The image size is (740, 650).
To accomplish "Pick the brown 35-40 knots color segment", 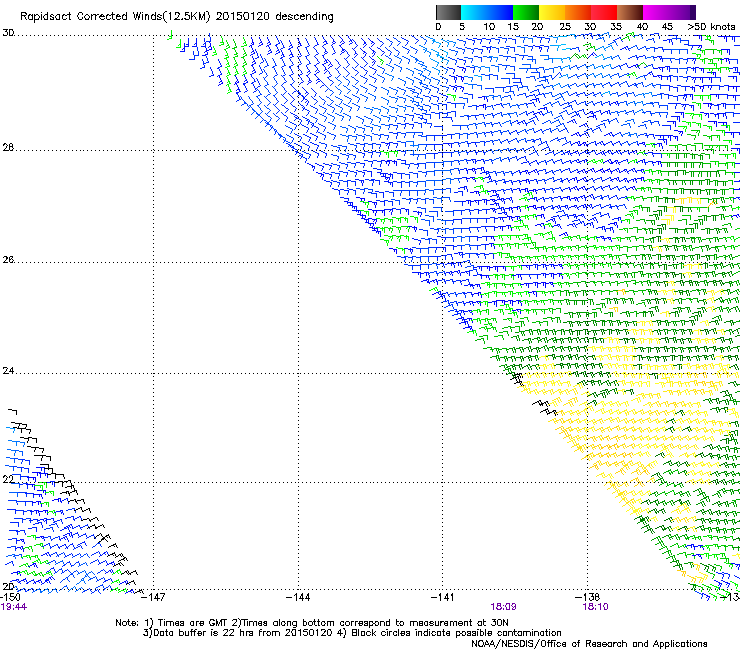I will tap(630, 12).
